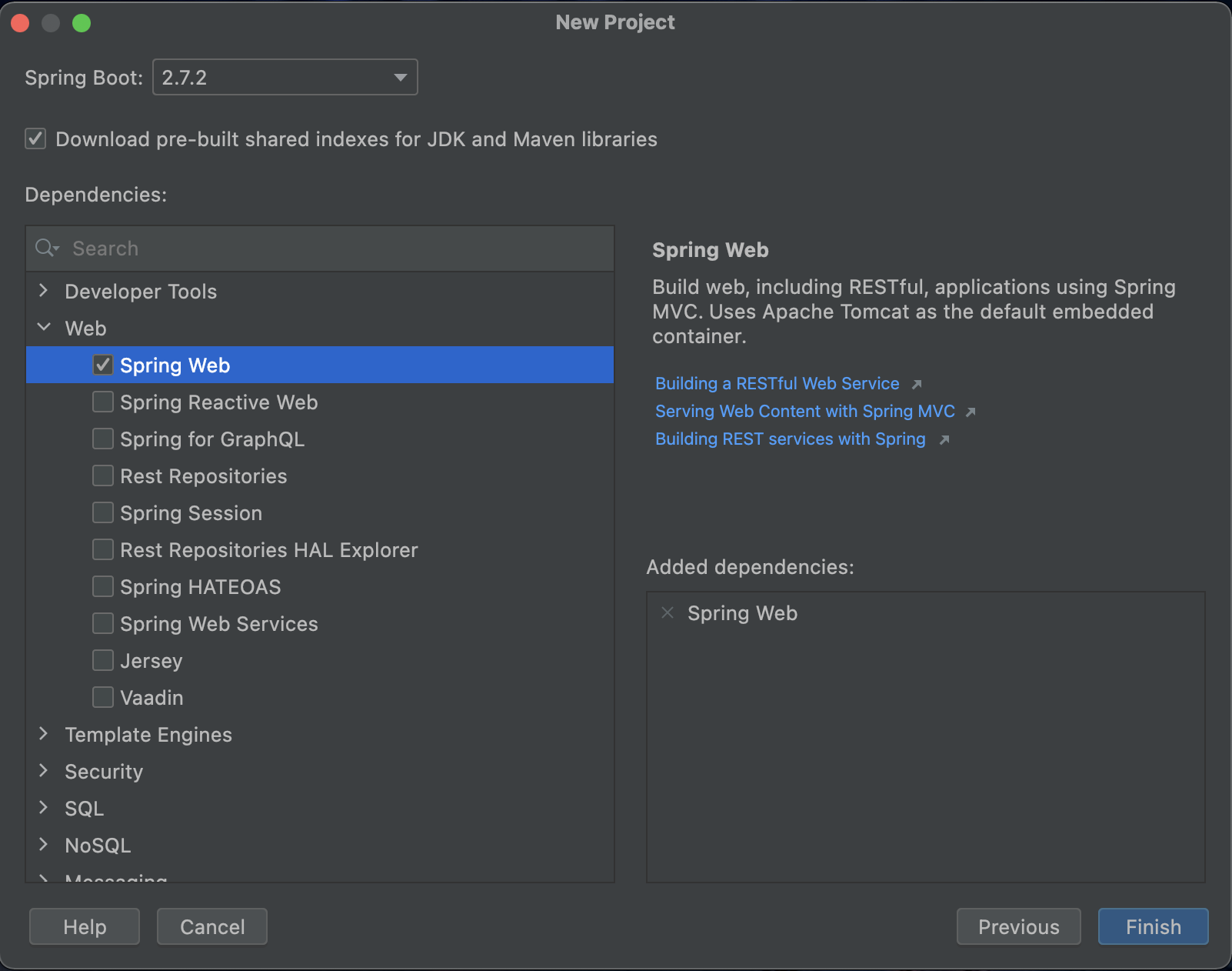Toggle download pre-built shared indexes checkbox
The width and height of the screenshot is (1232, 971).
pyautogui.click(x=35, y=138)
